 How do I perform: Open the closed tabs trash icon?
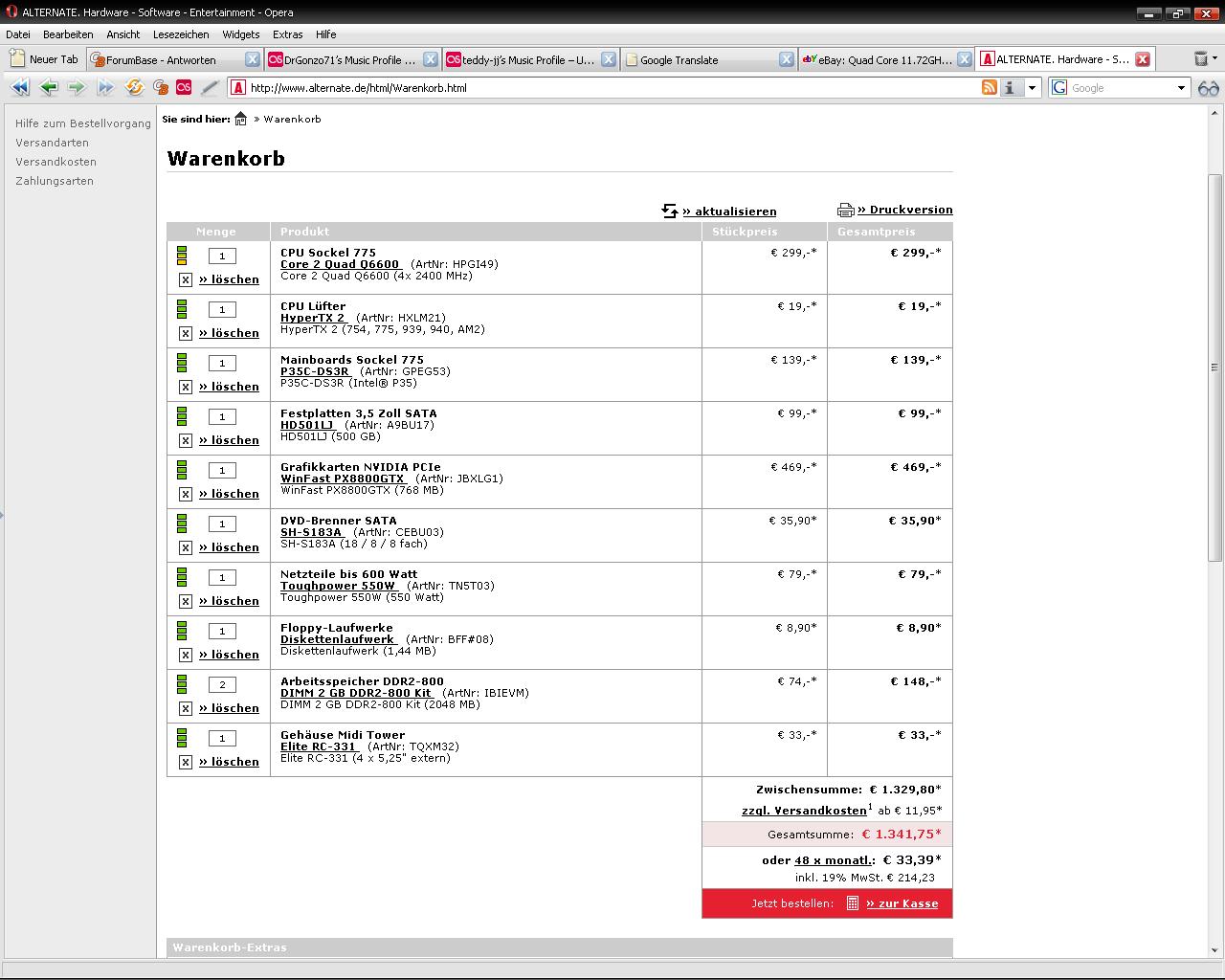pos(1201,59)
